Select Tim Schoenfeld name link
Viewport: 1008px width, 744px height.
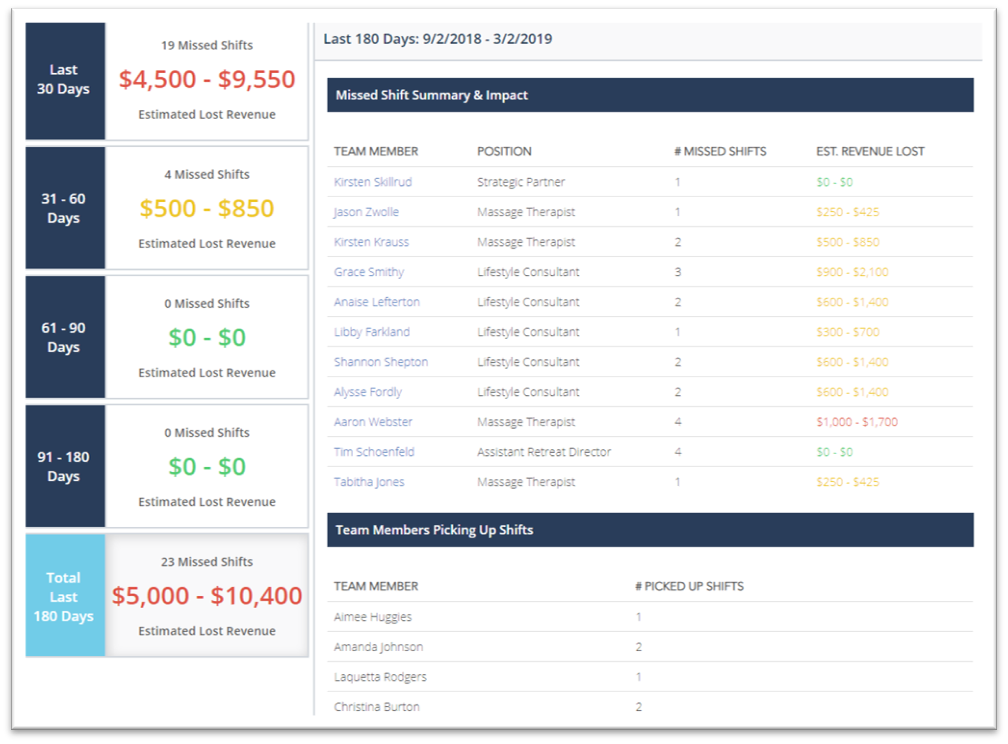coord(374,452)
